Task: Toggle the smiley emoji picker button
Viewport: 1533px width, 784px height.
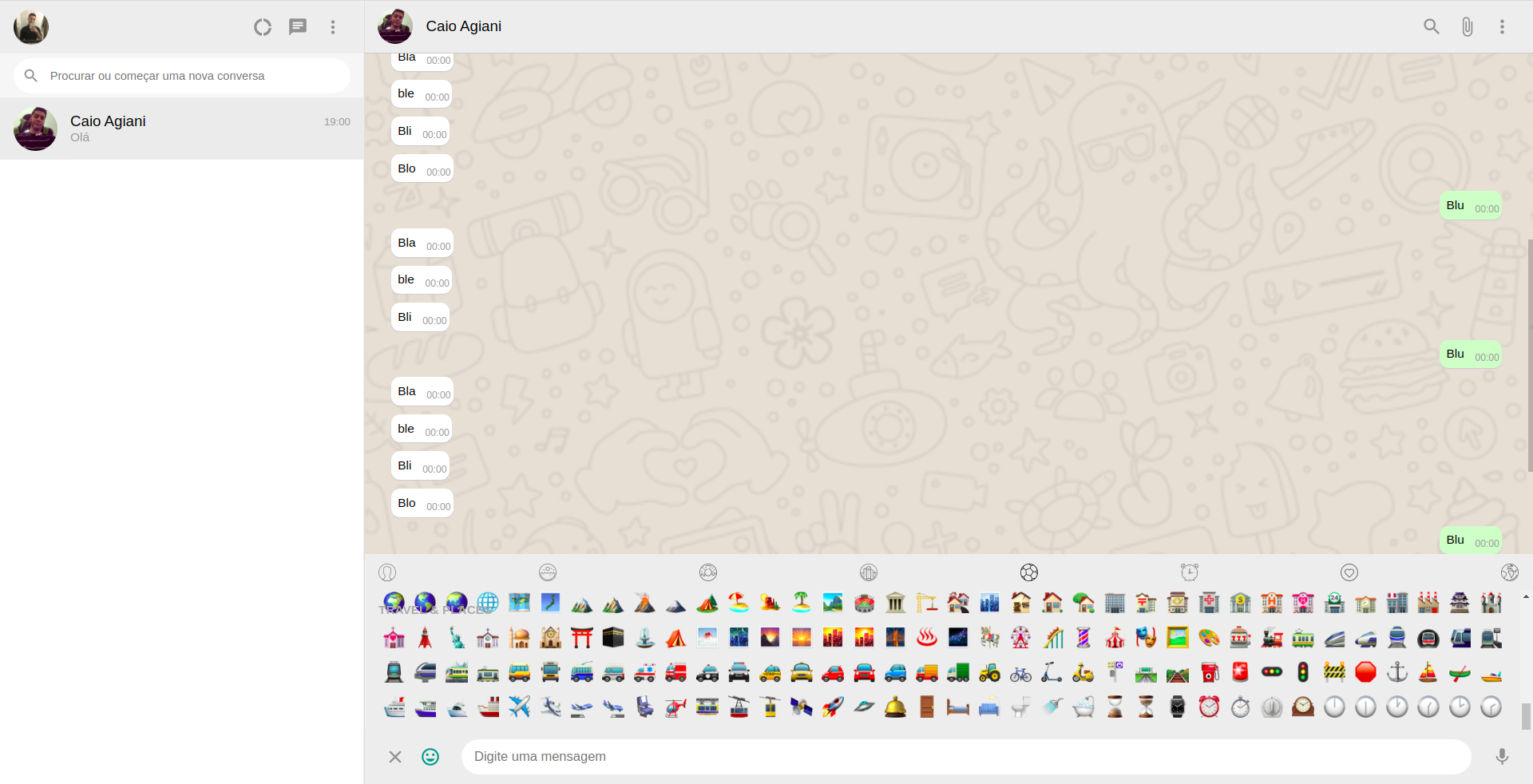Action: tap(430, 756)
